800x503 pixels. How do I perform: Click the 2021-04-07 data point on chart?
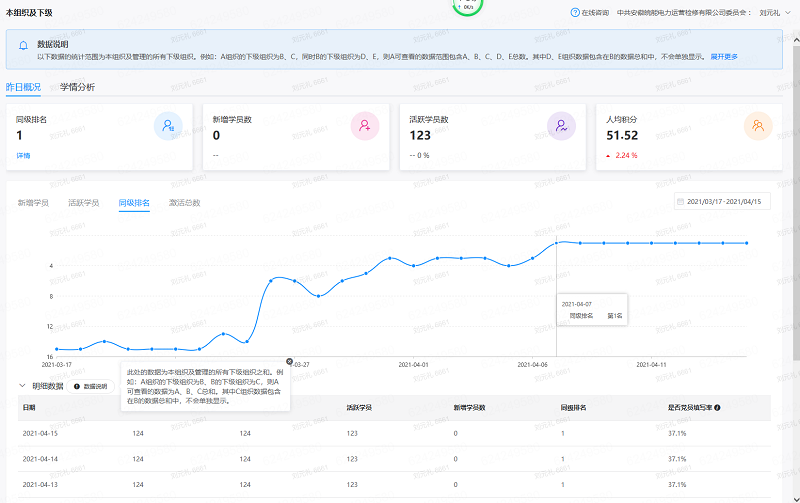(x=557, y=243)
